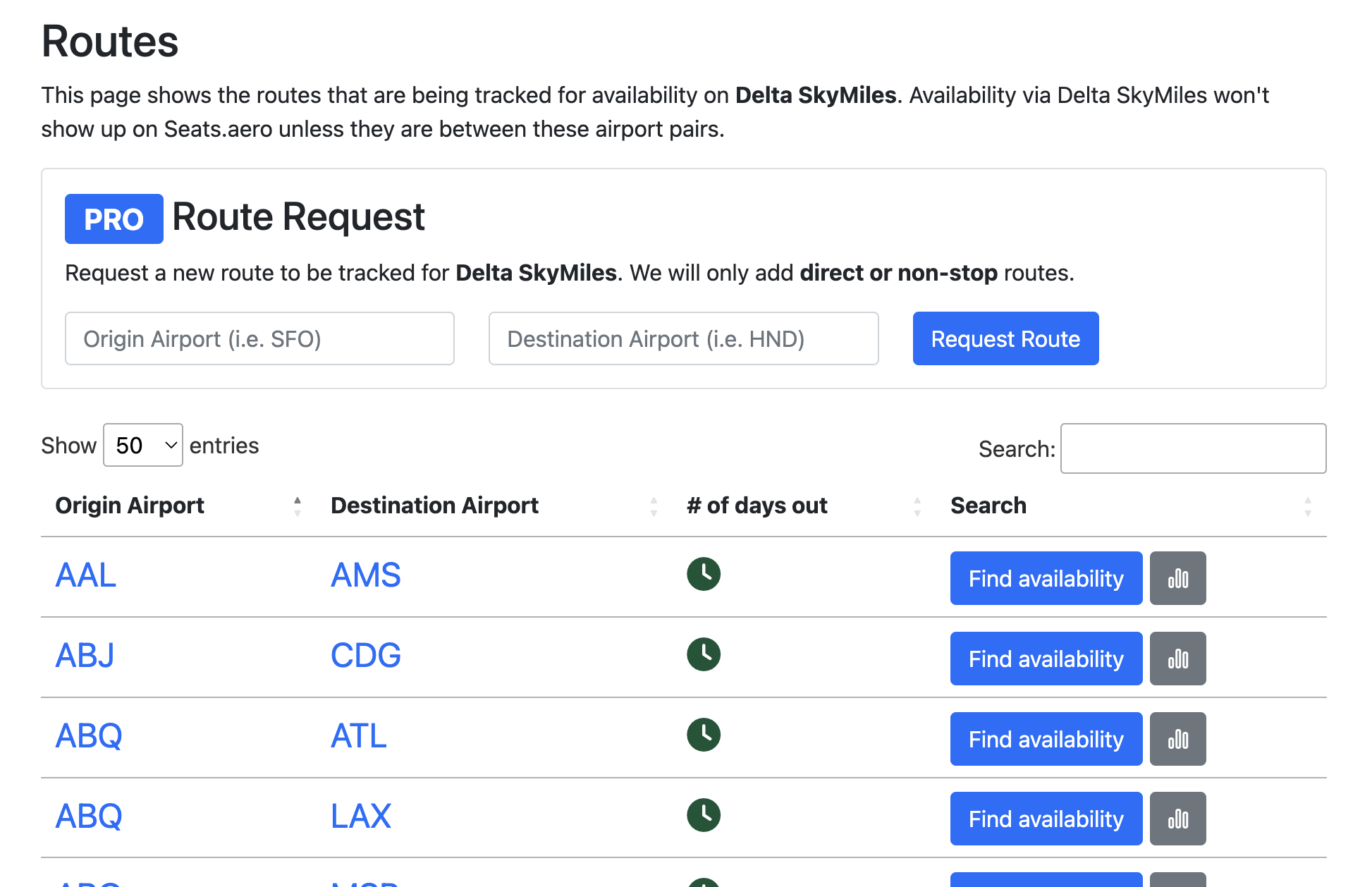Click the table Search text box
The image size is (1372, 887).
1193,448
